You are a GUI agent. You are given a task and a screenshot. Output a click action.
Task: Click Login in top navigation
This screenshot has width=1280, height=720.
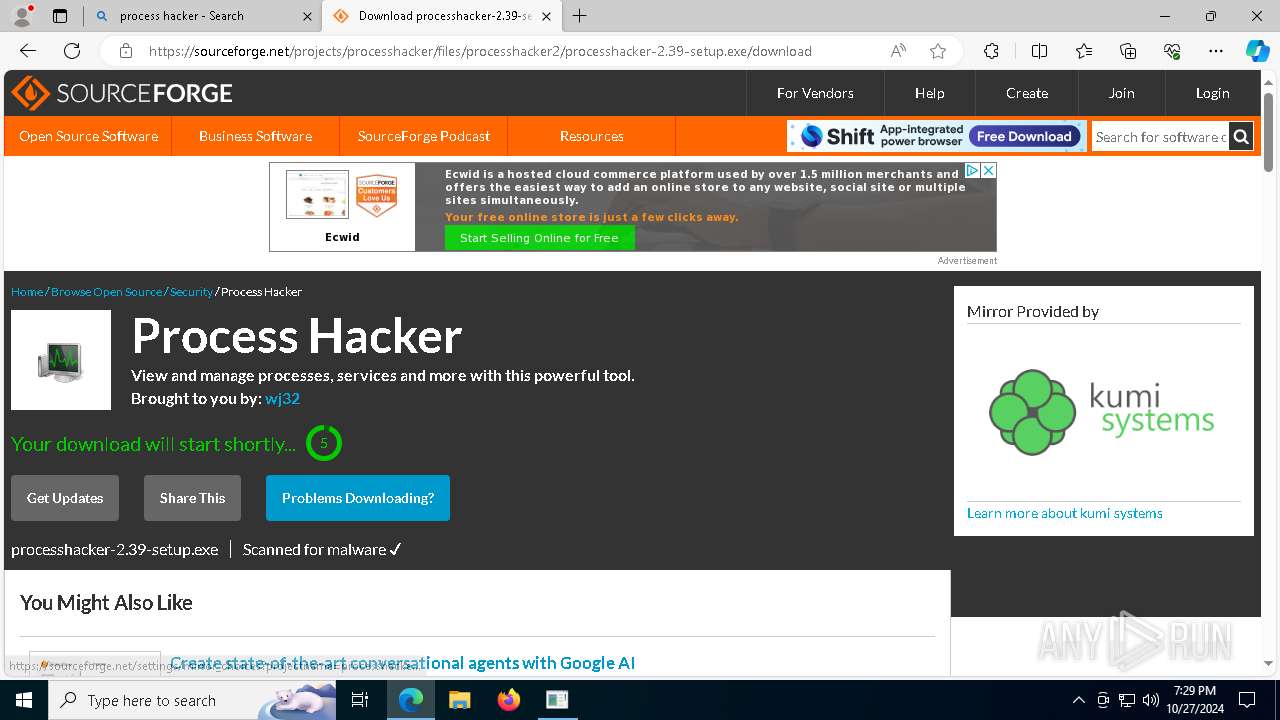pos(1212,93)
